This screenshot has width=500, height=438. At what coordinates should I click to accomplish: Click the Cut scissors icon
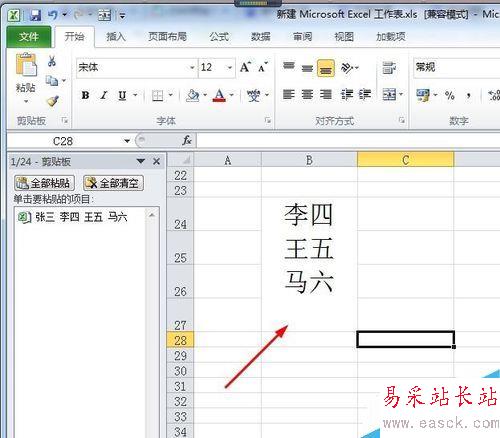point(52,61)
